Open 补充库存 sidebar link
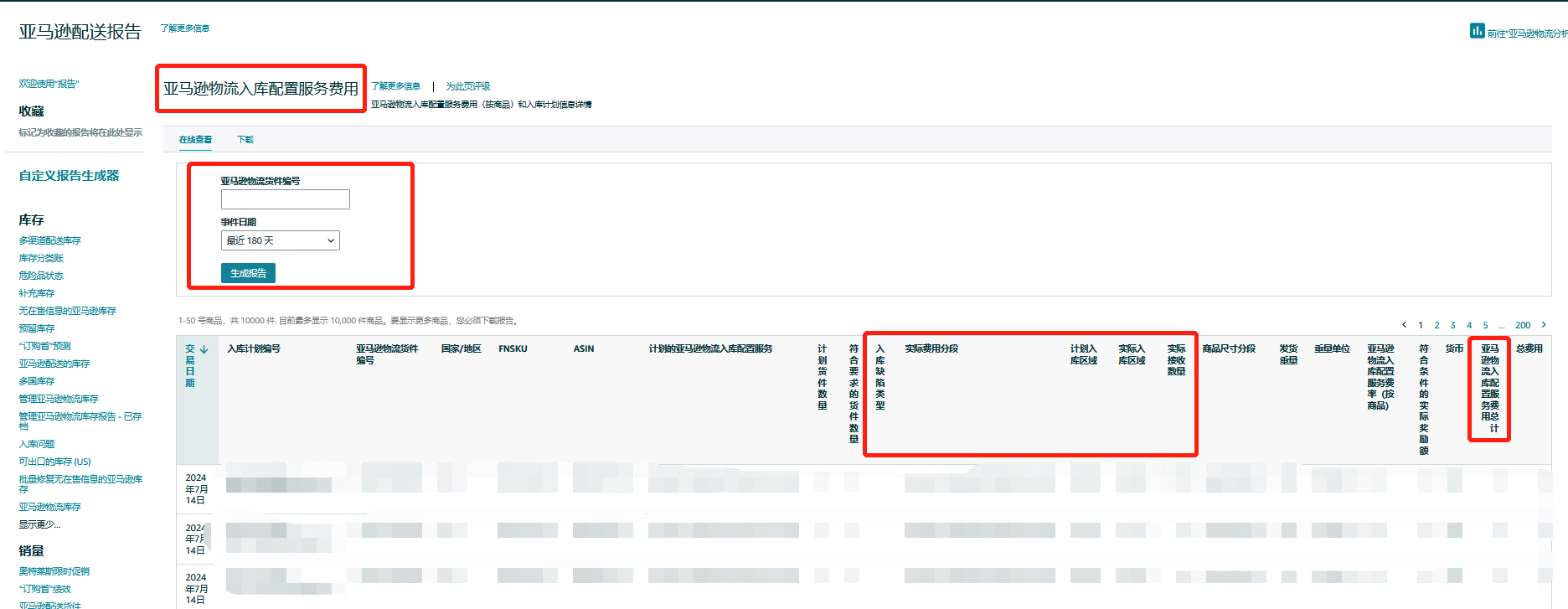Viewport: 1568px width, 609px height. click(36, 293)
